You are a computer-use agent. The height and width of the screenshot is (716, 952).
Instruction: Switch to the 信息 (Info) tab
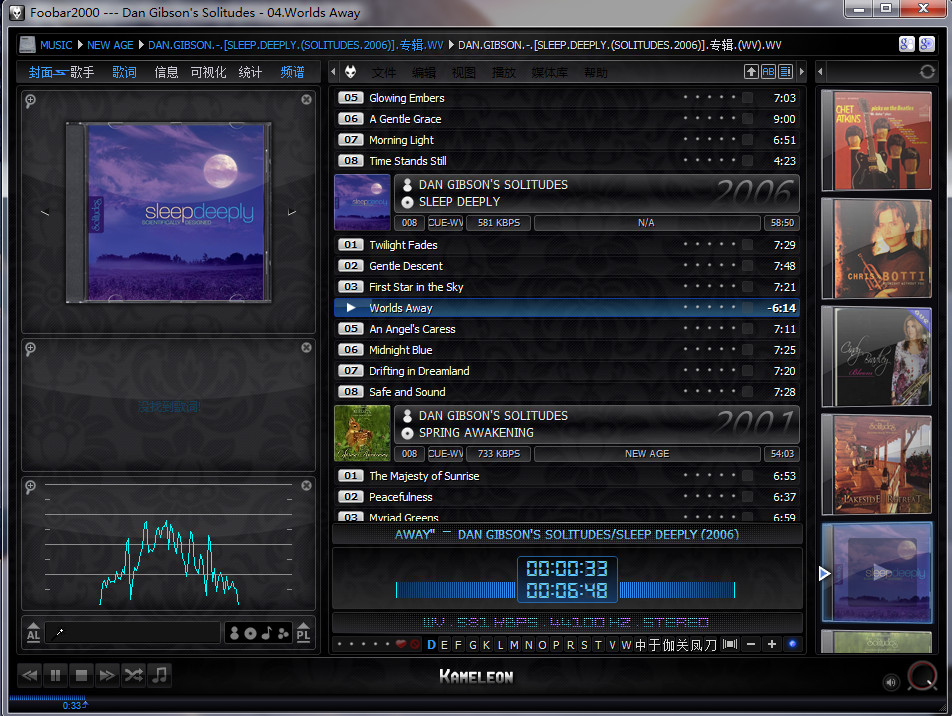click(166, 72)
